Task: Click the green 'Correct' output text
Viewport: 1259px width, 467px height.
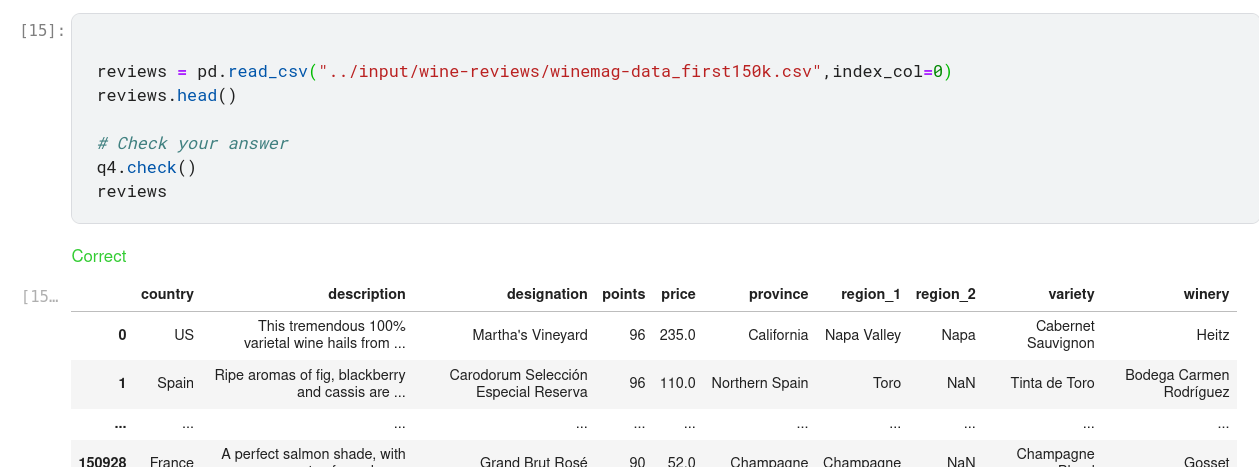Action: click(99, 257)
